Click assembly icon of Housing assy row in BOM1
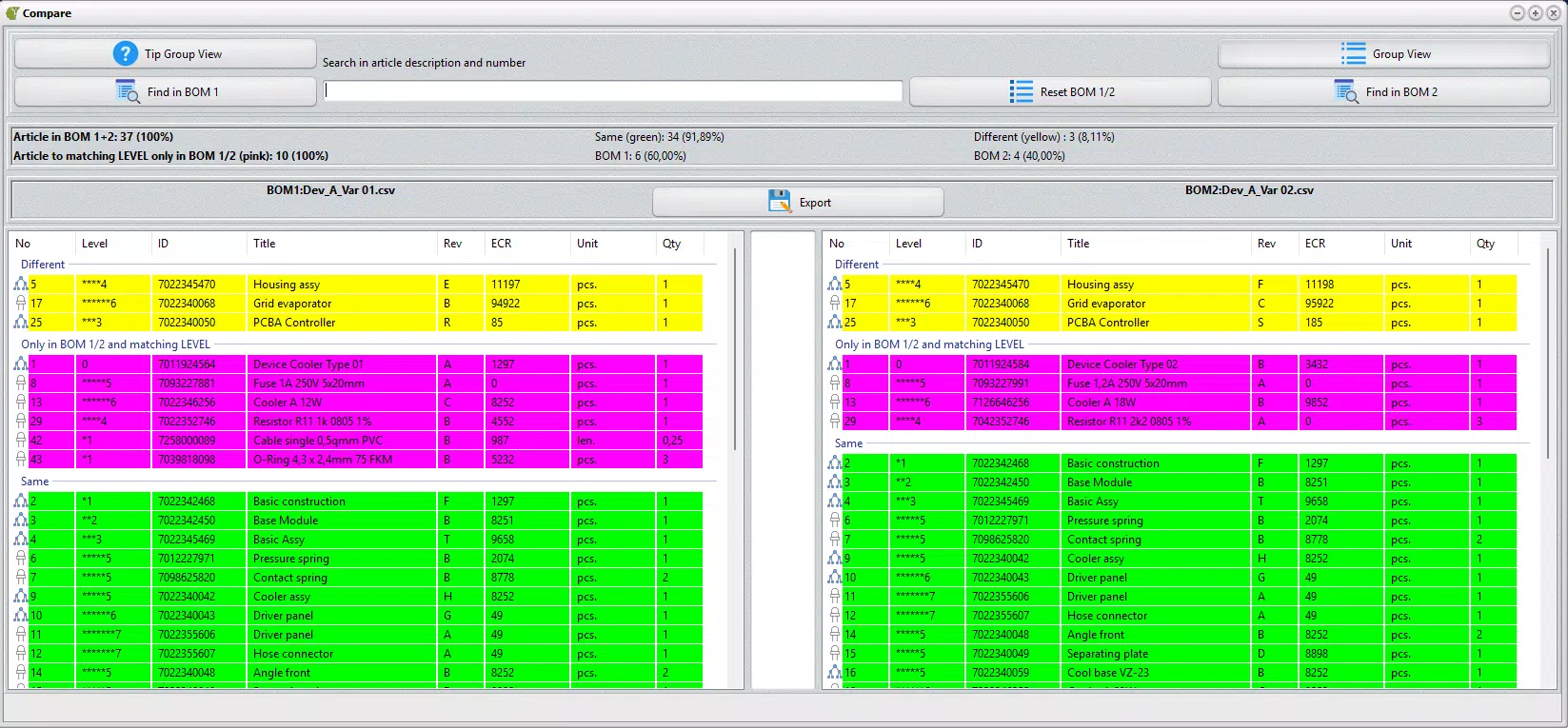The width and height of the screenshot is (1568, 728). click(x=21, y=284)
